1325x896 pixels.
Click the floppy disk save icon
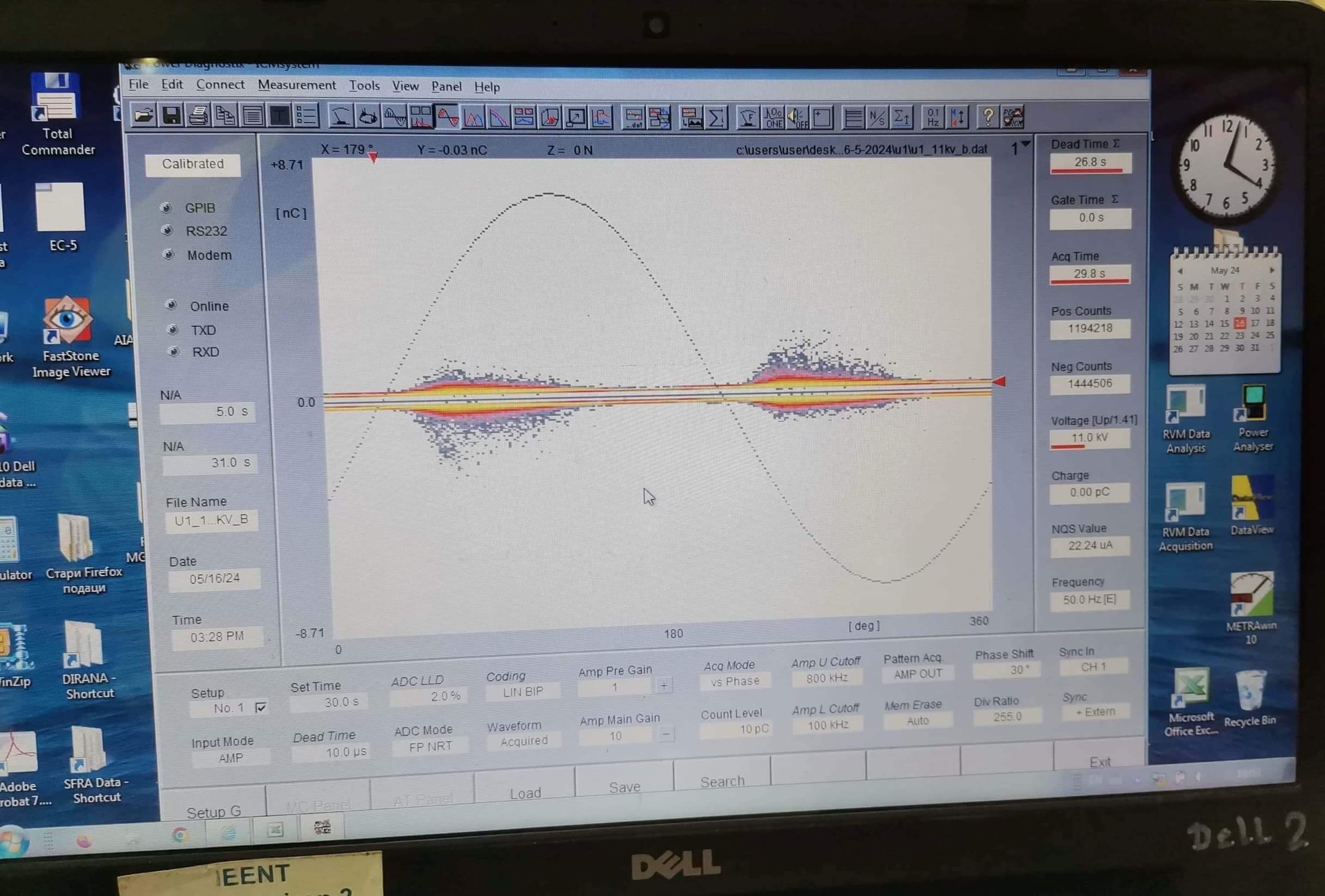coord(171,116)
